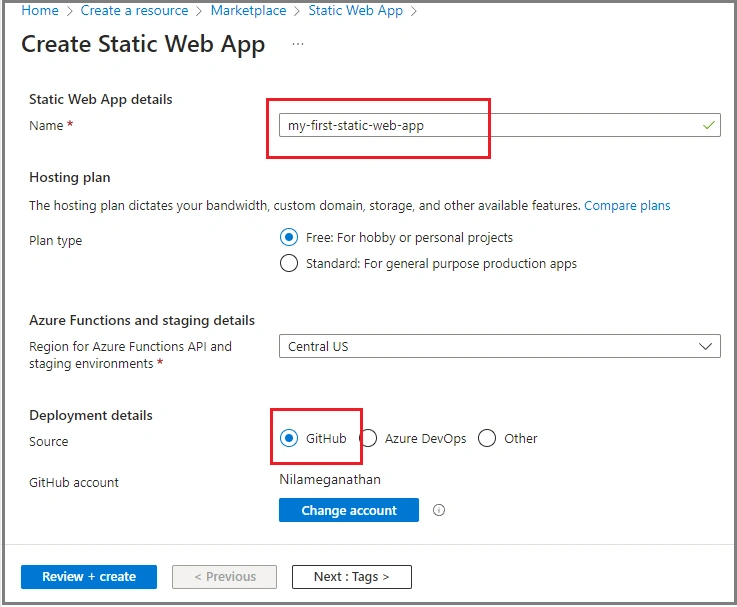Viewport: 737px width, 607px height.
Task: Open the ellipsis more-options menu beside the title
Action: tap(298, 44)
